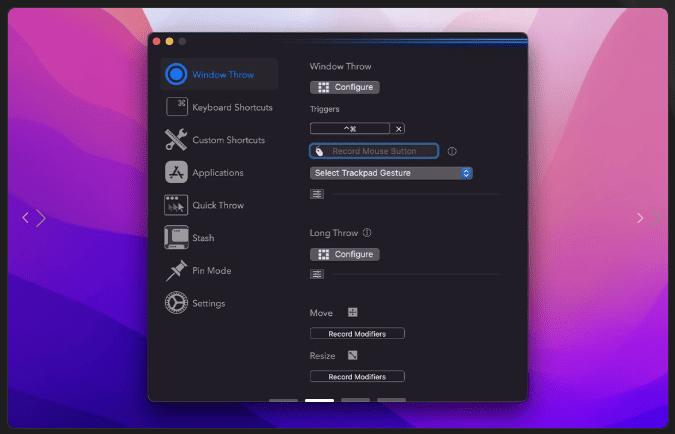
Task: Open Applications App Store icon
Action: pos(176,172)
